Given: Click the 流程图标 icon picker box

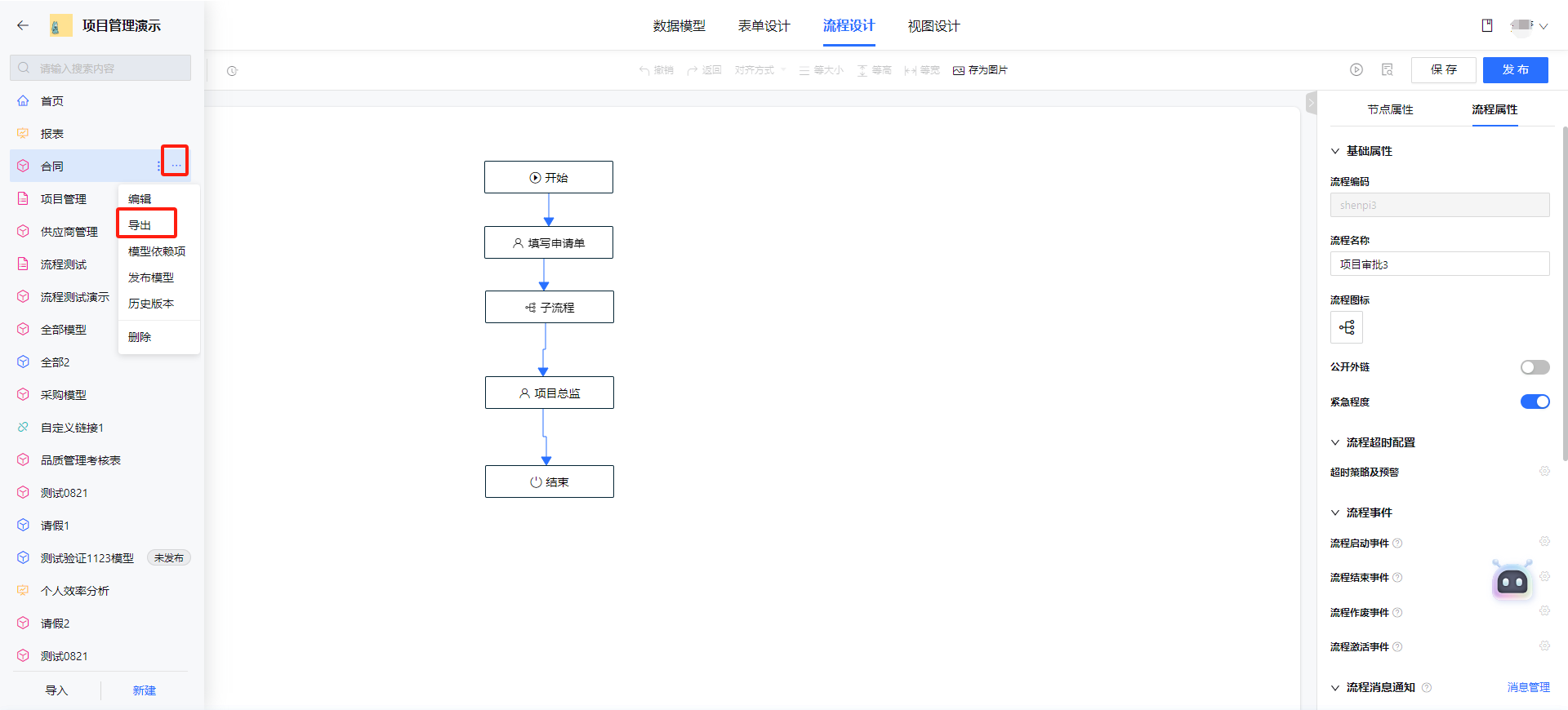Looking at the screenshot, I should pos(1347,327).
